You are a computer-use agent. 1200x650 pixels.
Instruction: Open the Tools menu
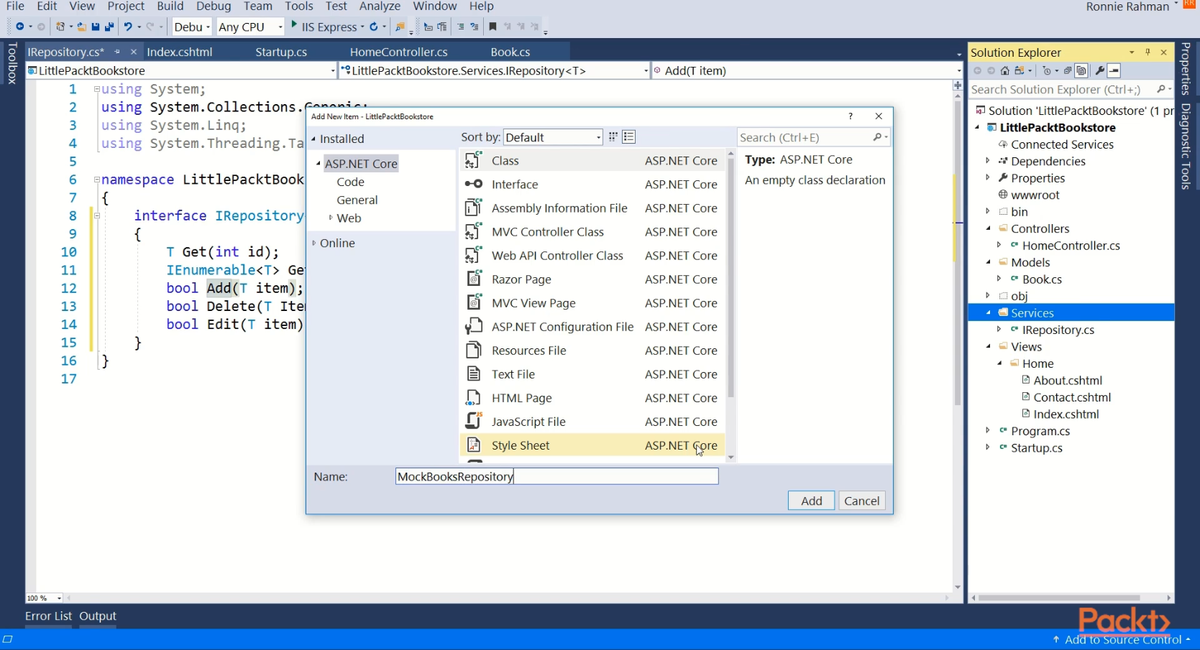[299, 6]
